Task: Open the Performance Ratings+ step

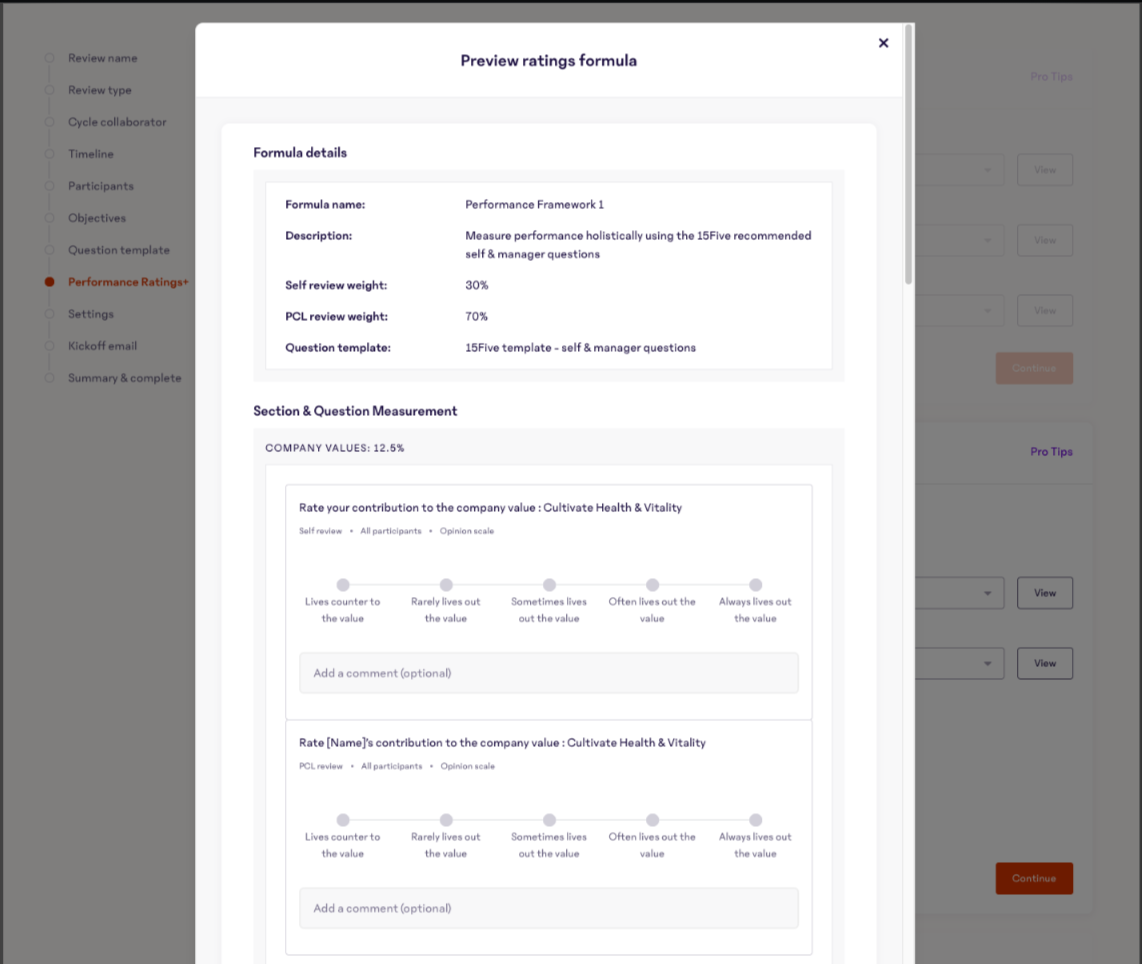Action: pos(127,282)
